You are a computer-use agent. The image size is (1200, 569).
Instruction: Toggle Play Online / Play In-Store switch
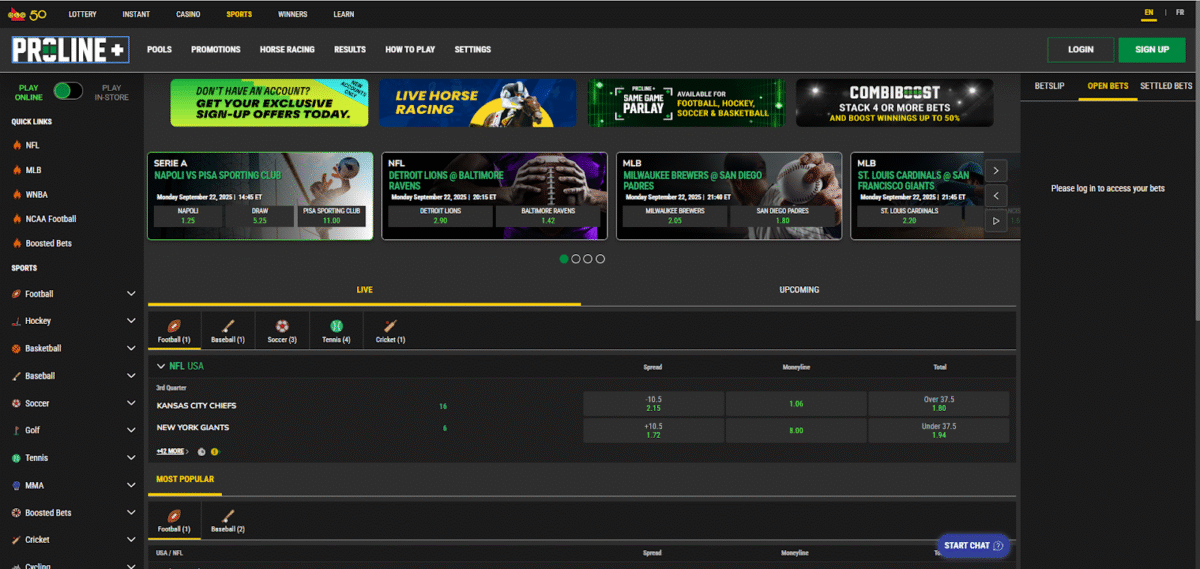(x=68, y=91)
